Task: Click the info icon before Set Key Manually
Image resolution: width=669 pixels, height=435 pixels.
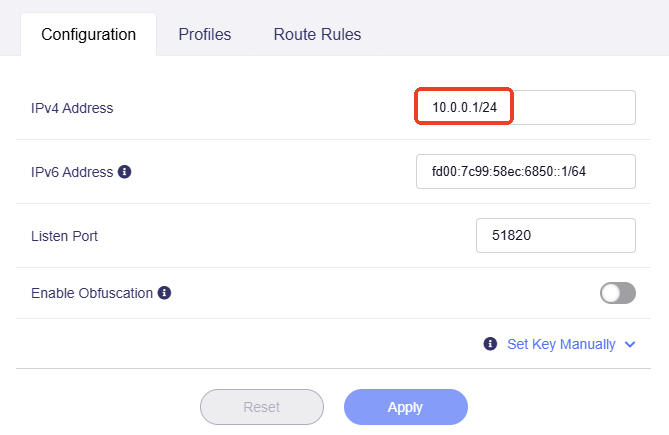Action: point(490,344)
